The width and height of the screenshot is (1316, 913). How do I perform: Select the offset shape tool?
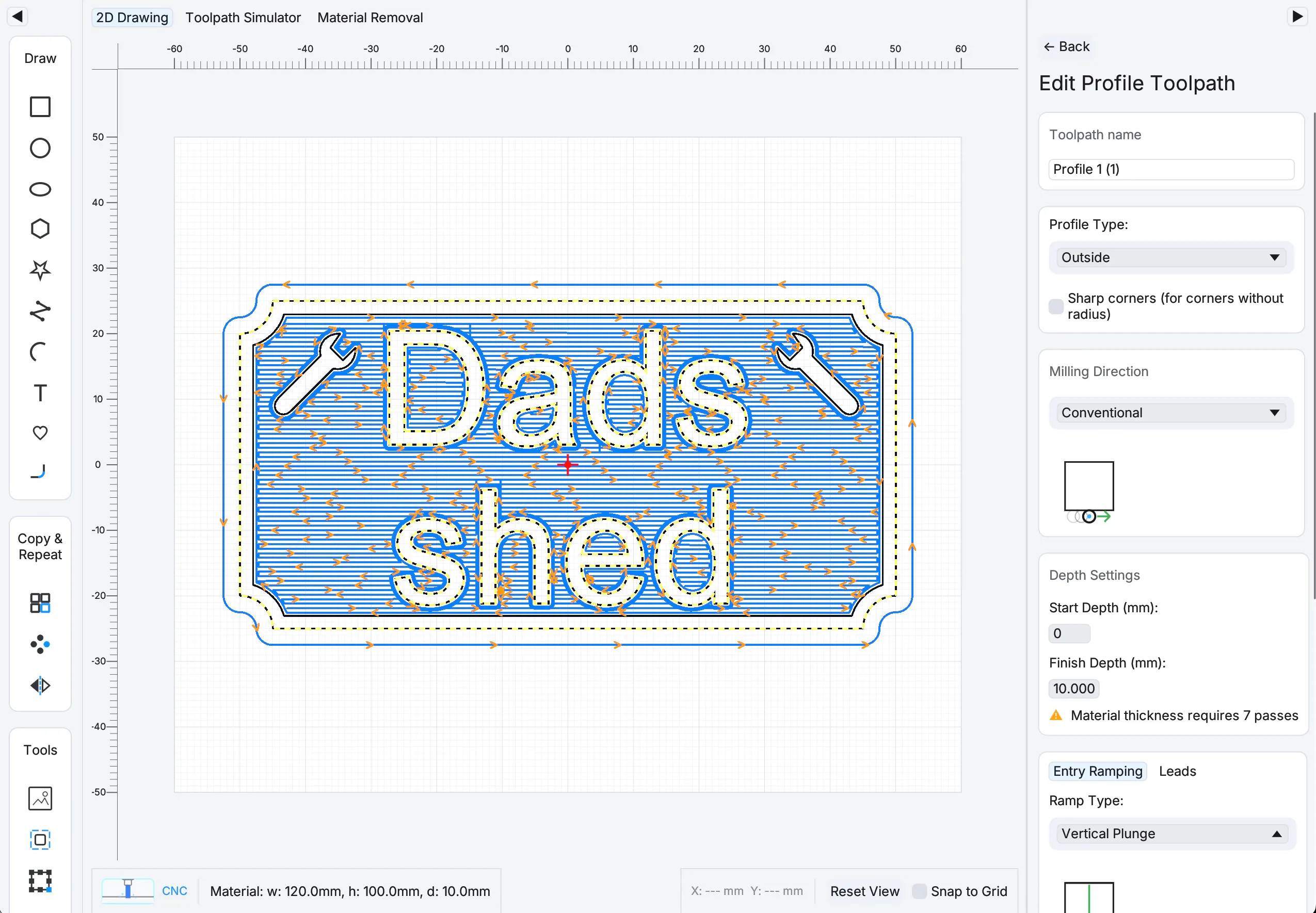(x=40, y=840)
